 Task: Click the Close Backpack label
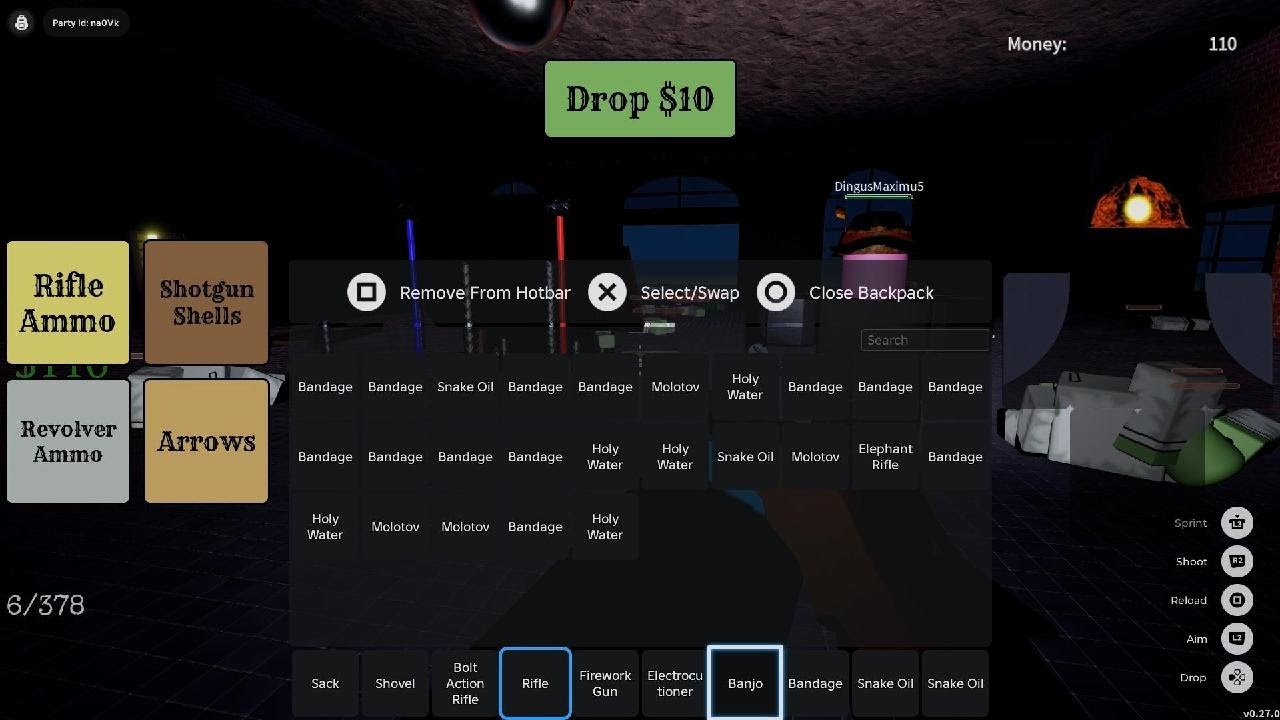coord(871,293)
